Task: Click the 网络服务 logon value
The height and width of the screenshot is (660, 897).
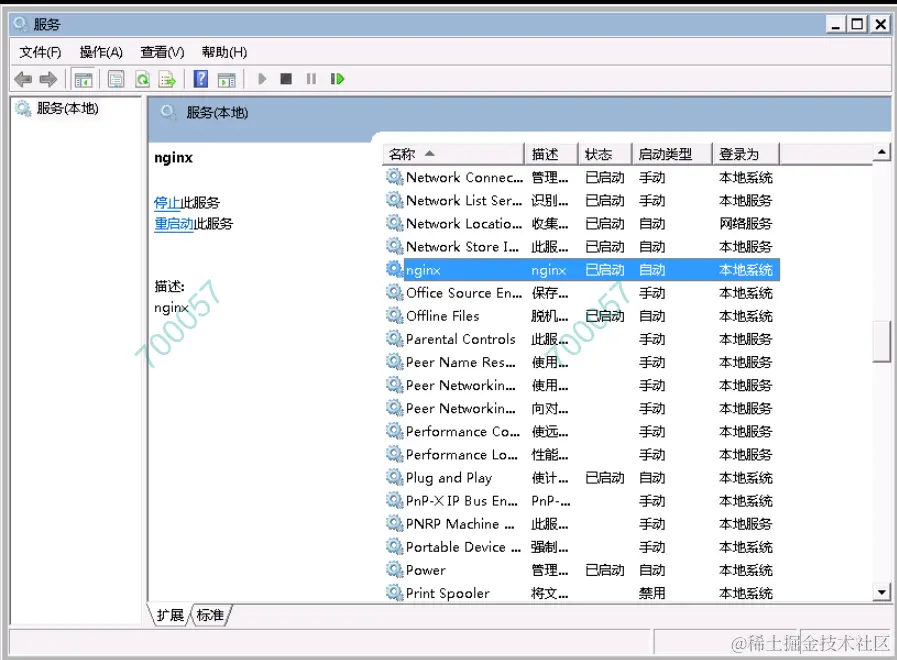Action: (745, 224)
